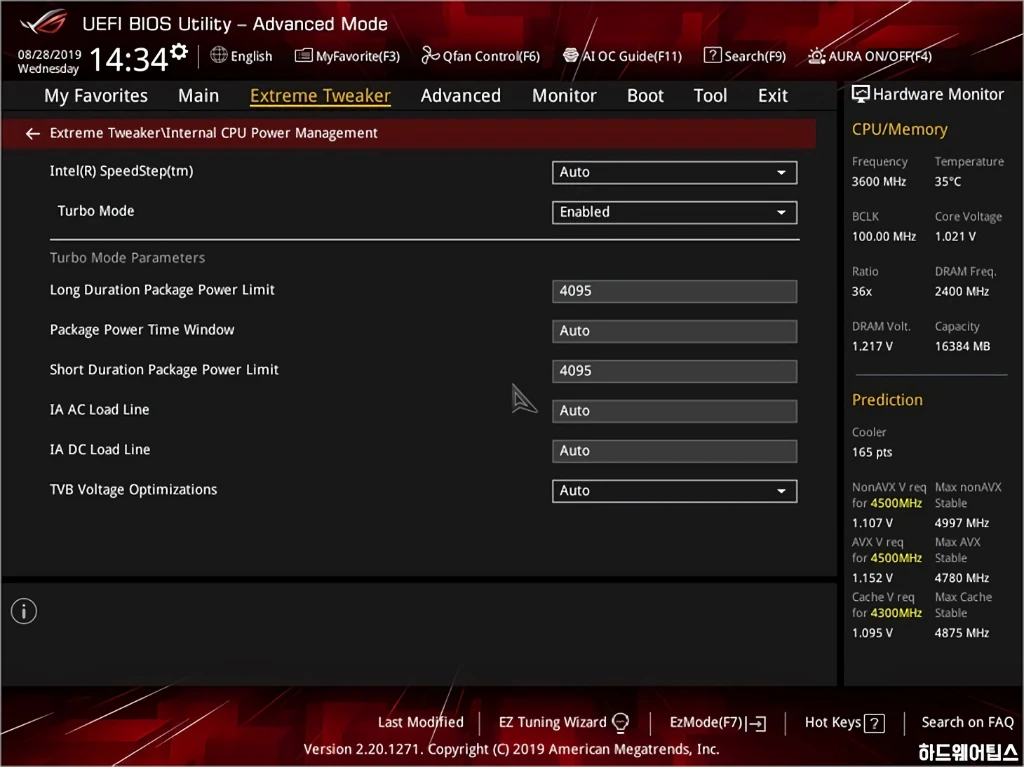Image resolution: width=1024 pixels, height=767 pixels.
Task: Click the IA AC Load Line label
Action: [x=99, y=410]
